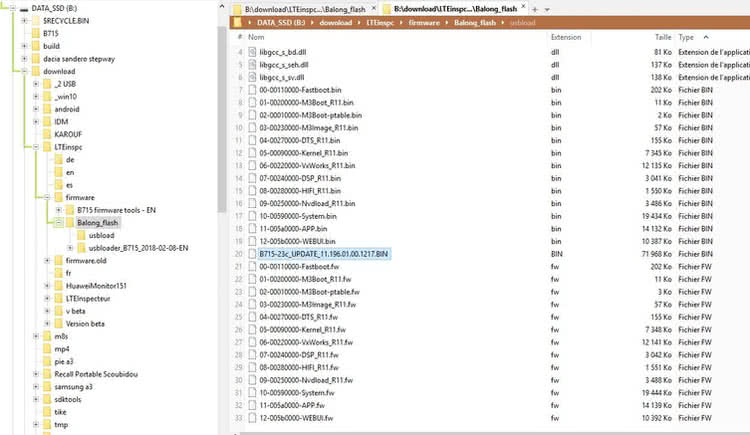Collapse download folder tree node

[x=24, y=71]
